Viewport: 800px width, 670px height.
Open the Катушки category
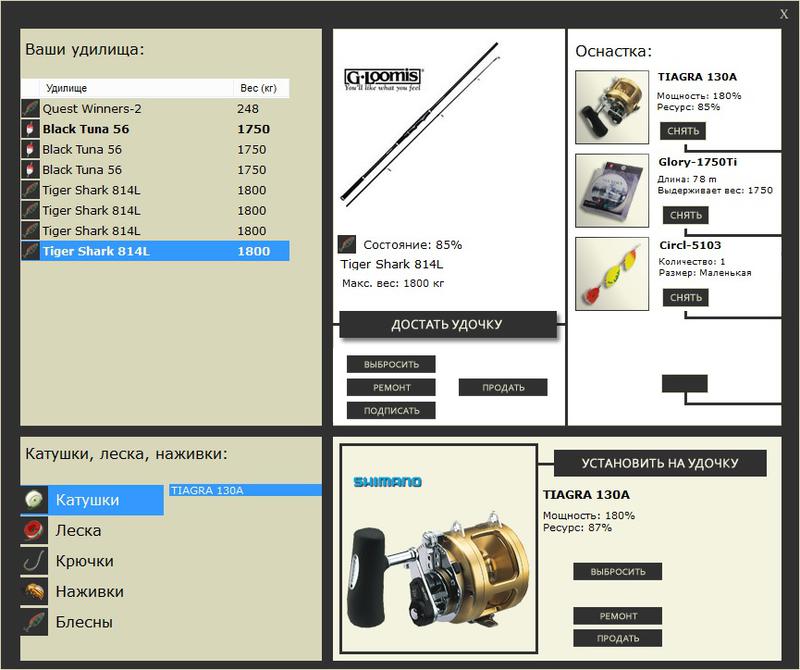(92, 500)
